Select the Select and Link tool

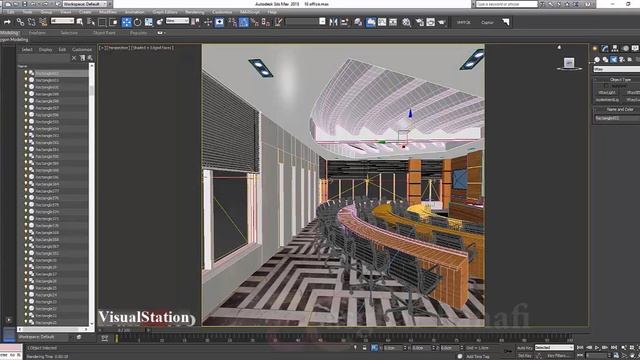tap(20, 22)
